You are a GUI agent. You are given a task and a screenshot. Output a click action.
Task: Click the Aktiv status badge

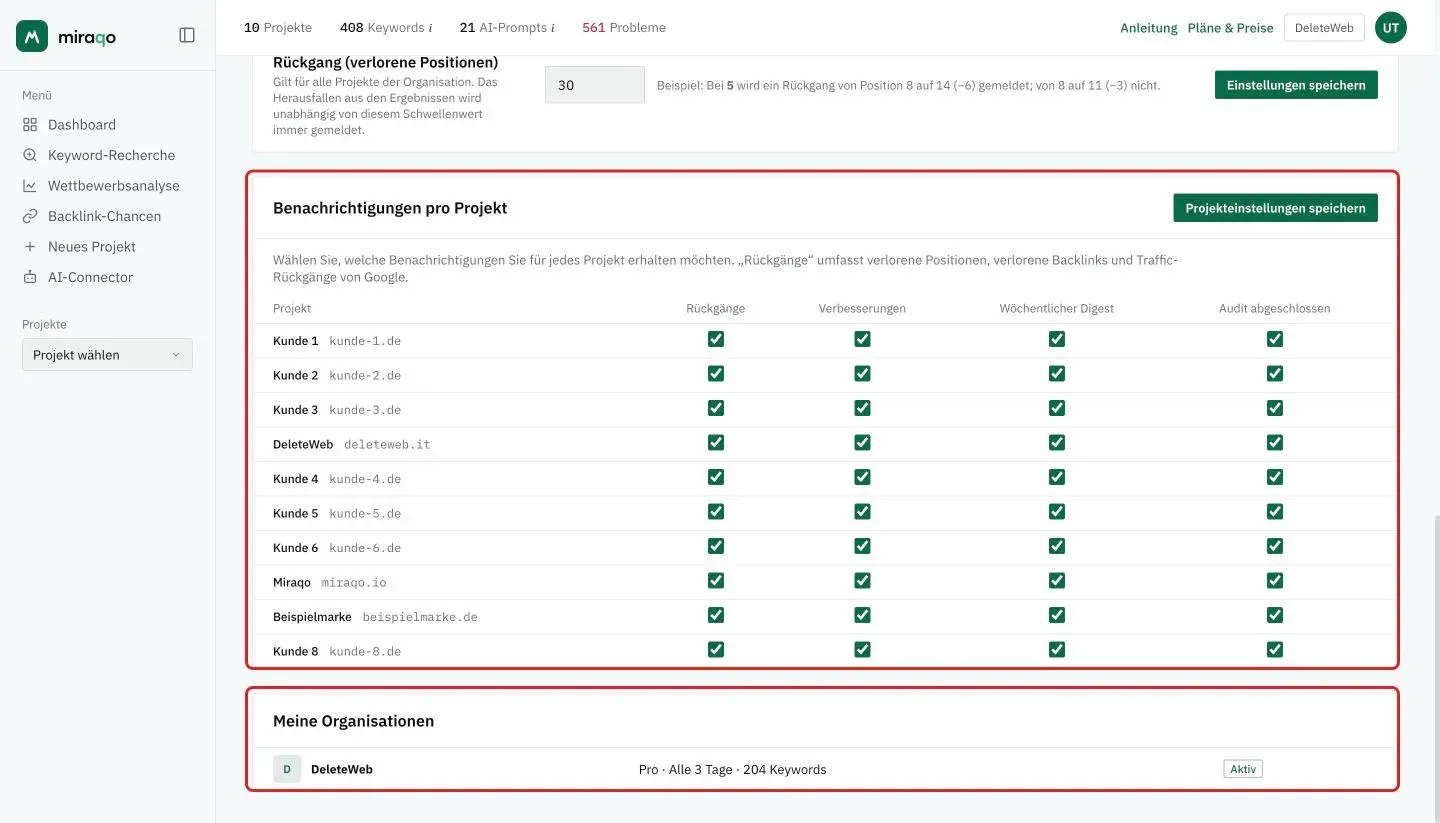point(1243,769)
